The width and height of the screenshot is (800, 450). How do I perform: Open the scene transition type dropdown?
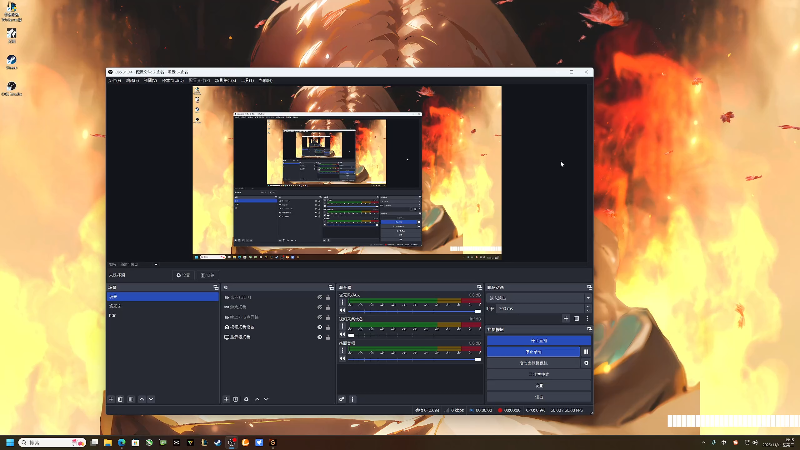point(539,298)
